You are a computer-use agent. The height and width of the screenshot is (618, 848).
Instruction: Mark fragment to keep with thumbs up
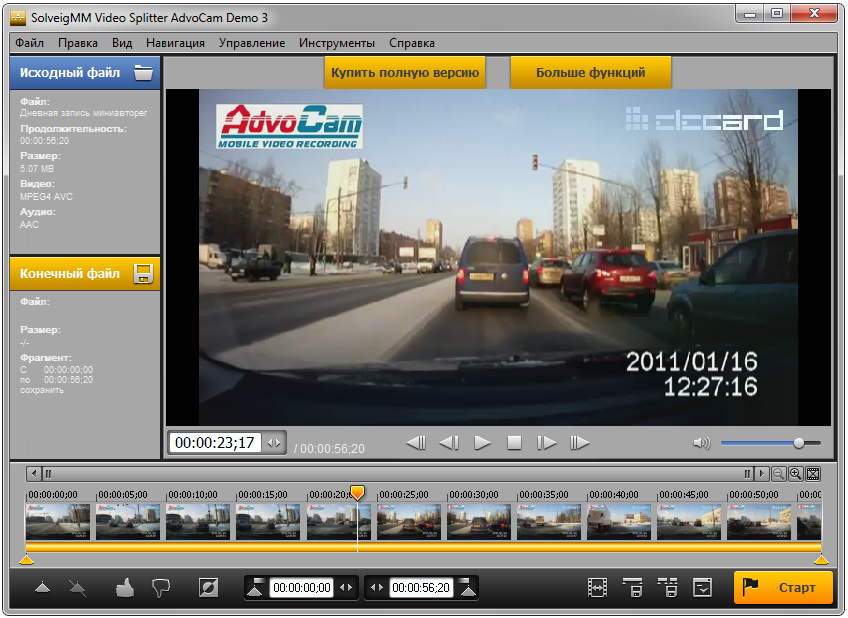[x=125, y=587]
